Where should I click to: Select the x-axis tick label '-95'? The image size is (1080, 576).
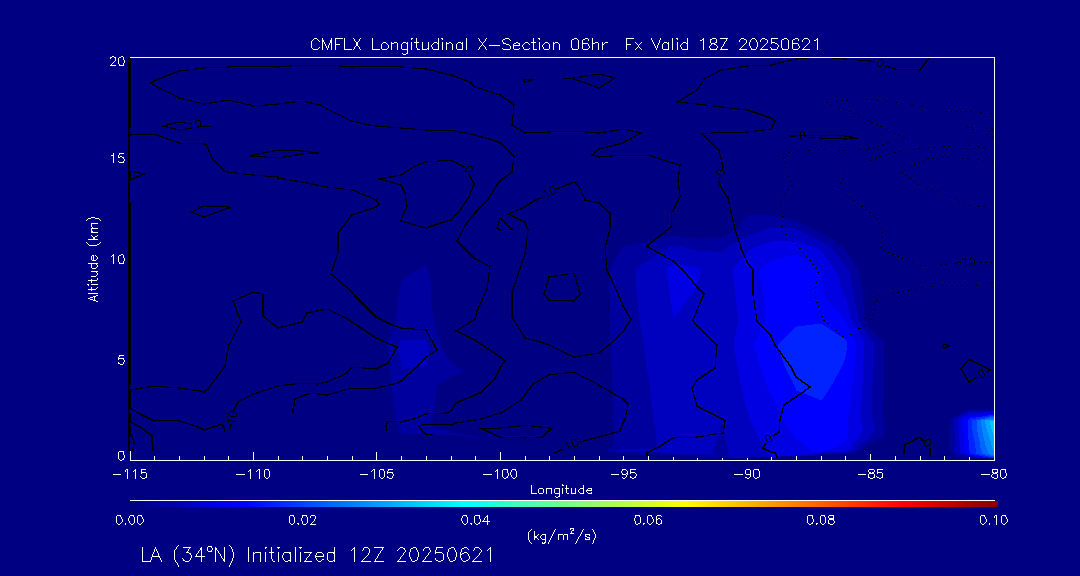(x=623, y=476)
